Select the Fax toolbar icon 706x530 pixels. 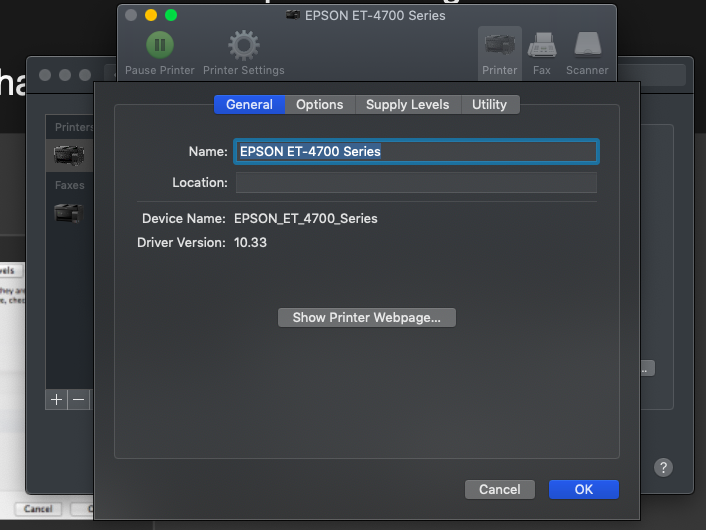pyautogui.click(x=542, y=45)
